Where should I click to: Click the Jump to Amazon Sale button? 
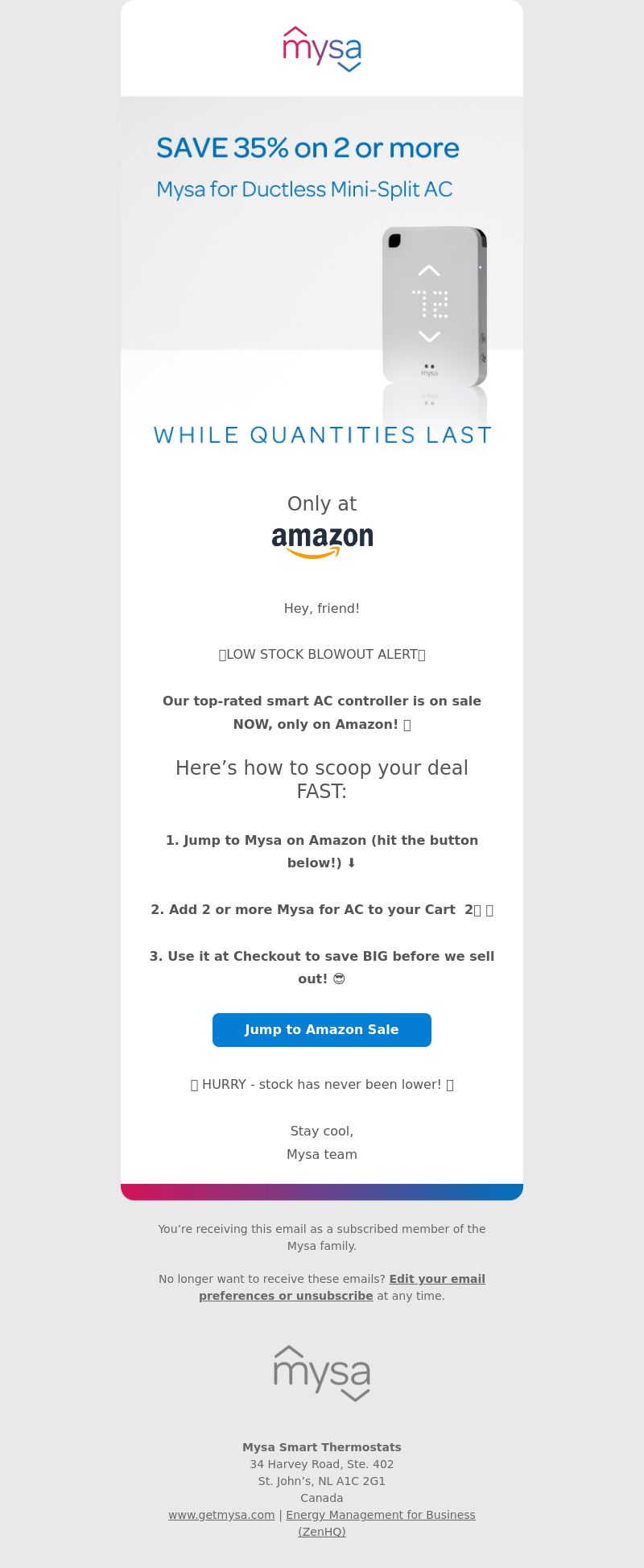pos(322,1030)
